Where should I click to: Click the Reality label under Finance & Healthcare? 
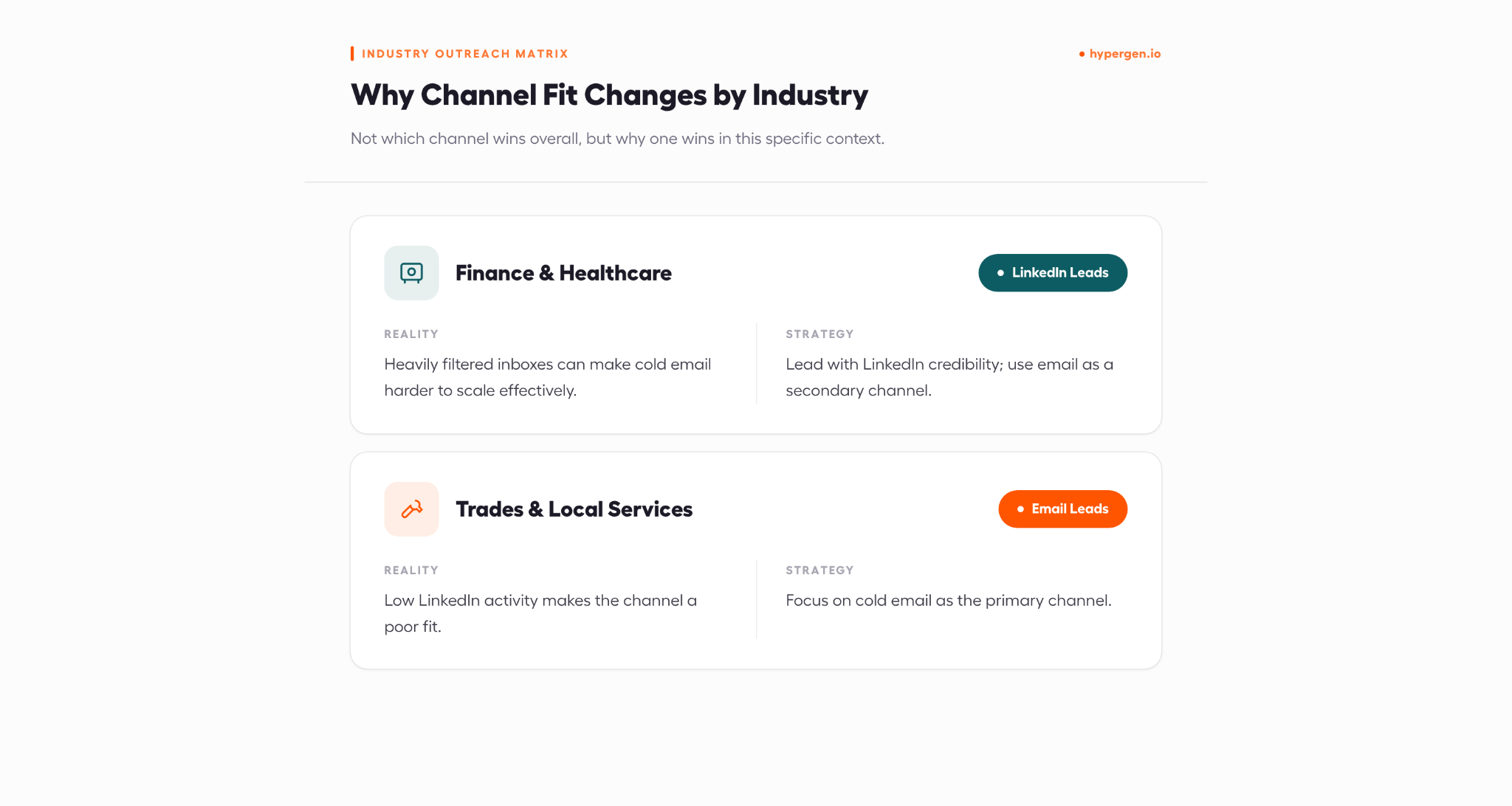pos(411,334)
